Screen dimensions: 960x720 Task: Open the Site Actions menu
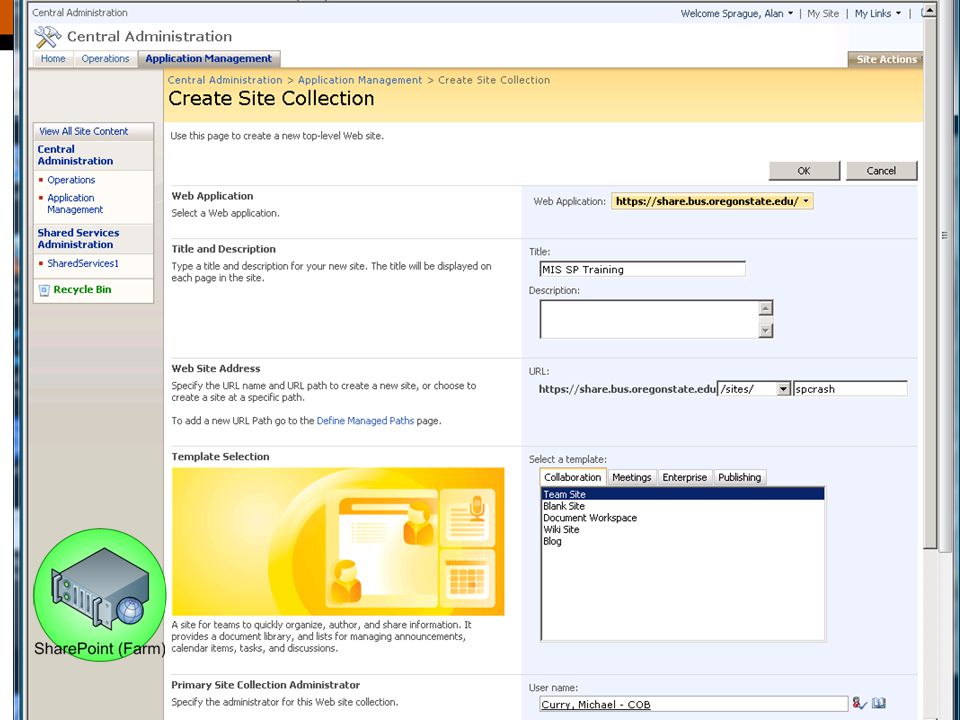point(886,59)
